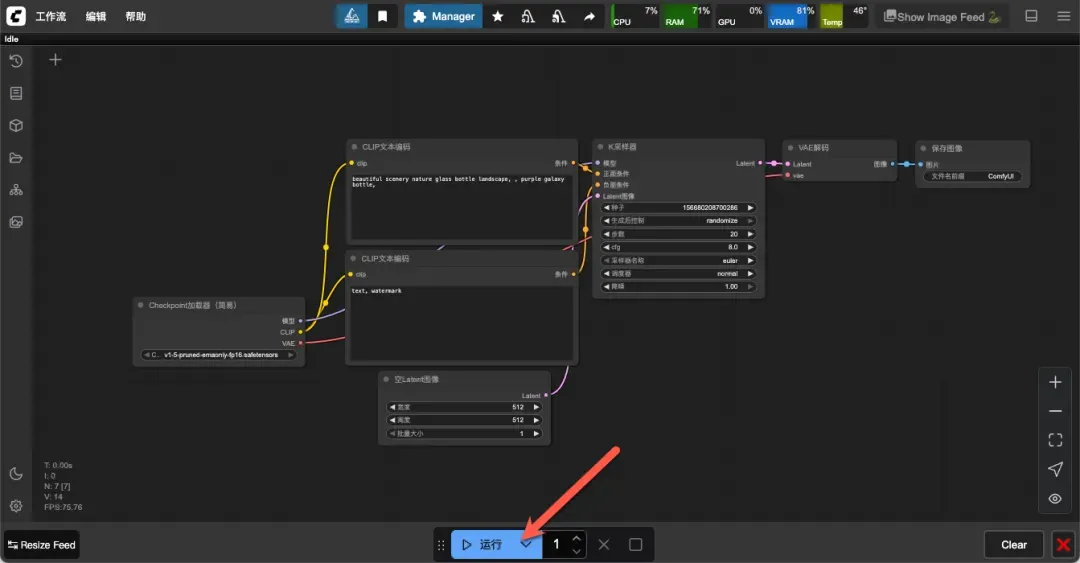Viewport: 1080px width, 563px height.
Task: Collapse the 空Latent图像 node via its dot
Action: [x=386, y=379]
